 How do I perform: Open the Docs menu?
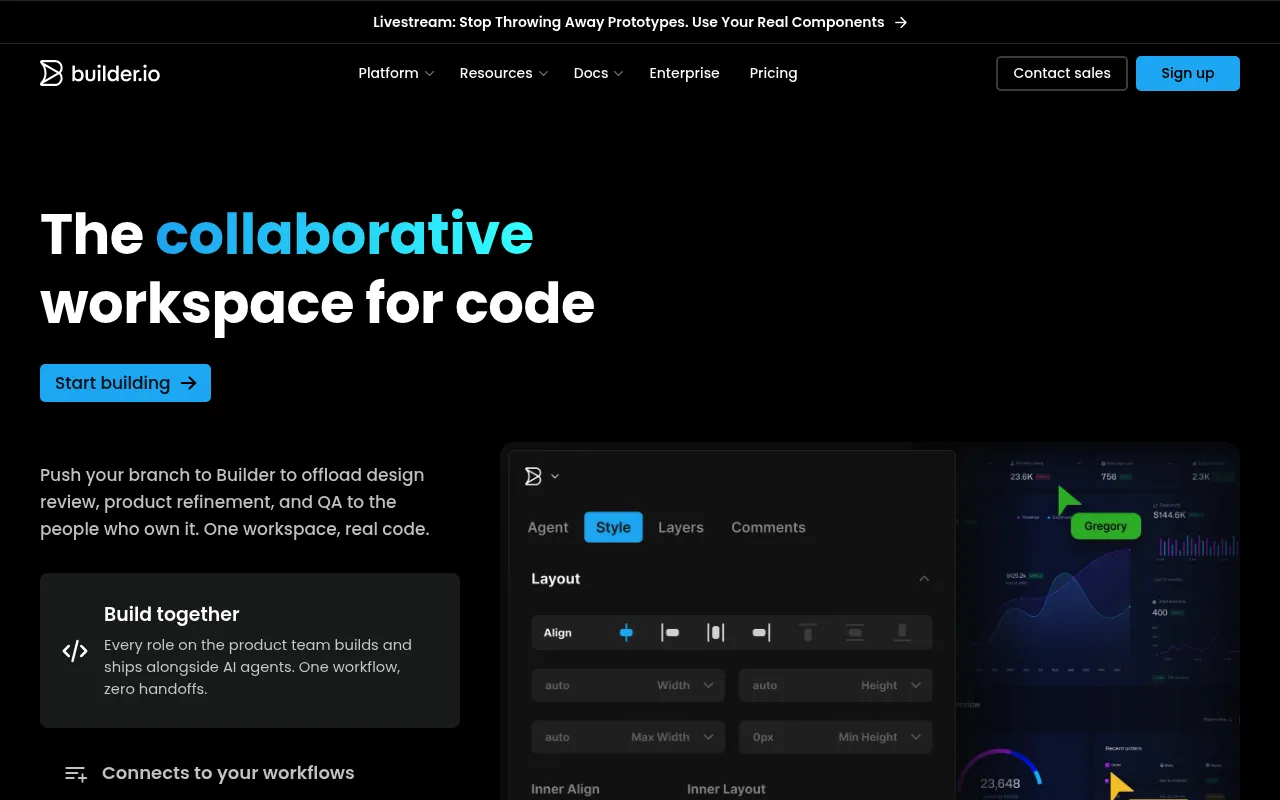point(598,73)
